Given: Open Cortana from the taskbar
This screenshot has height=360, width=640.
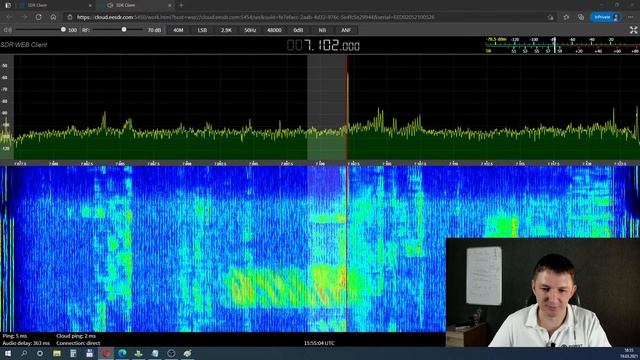Looking at the screenshot, I should (40, 353).
